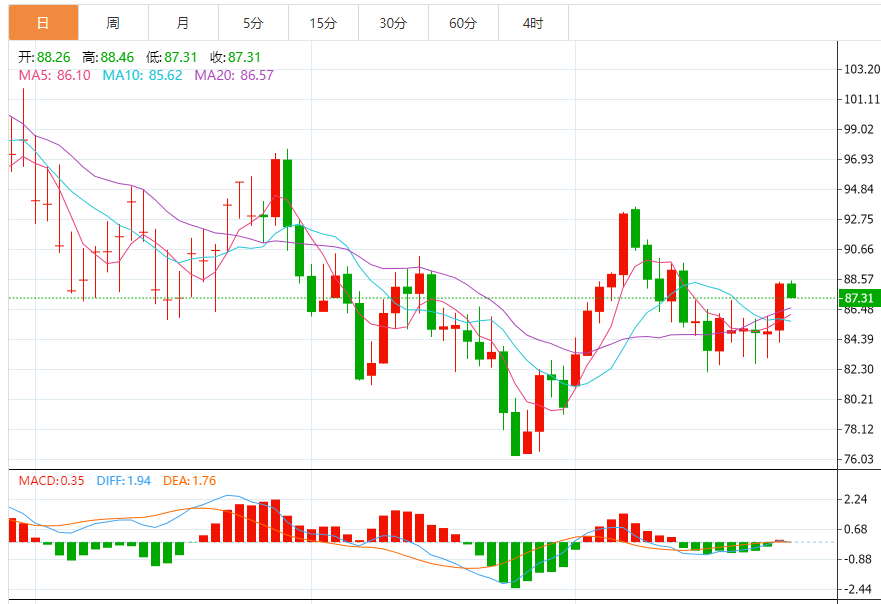Click the MACD:0.35 indicator value

pos(51,481)
